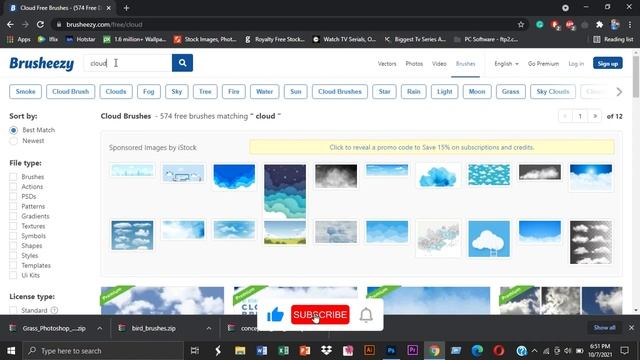
Task: Click the thumbs-up like icon
Action: pyautogui.click(x=275, y=315)
